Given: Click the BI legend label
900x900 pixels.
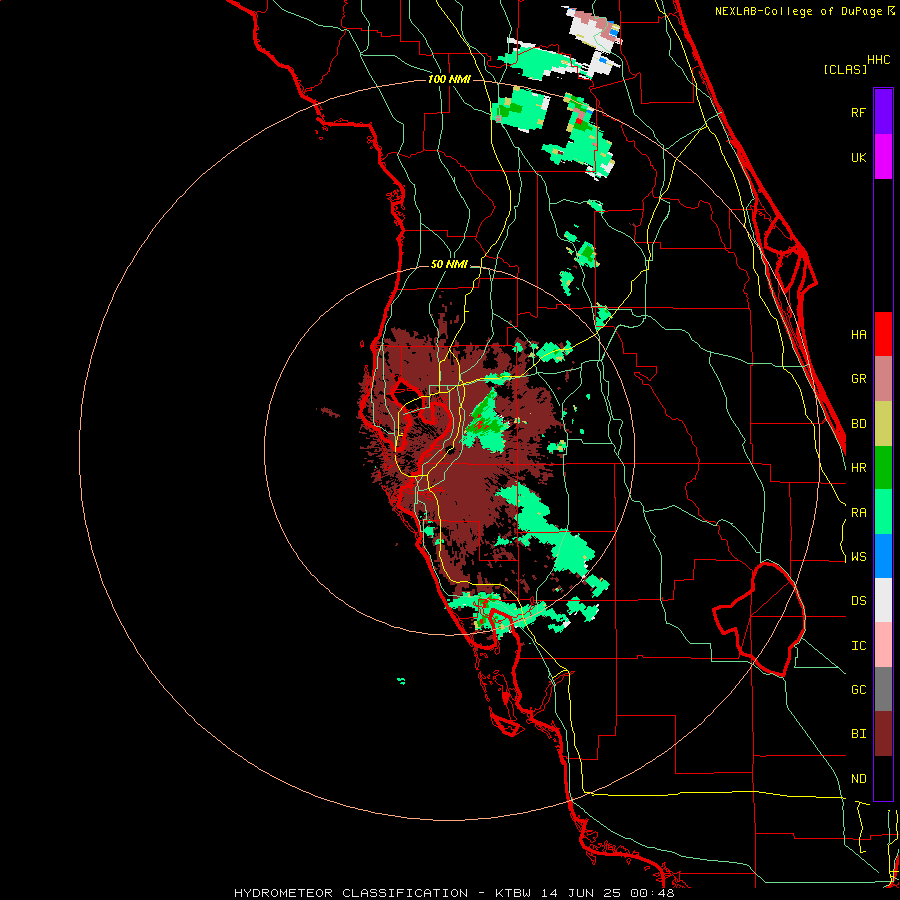Looking at the screenshot, I should pyautogui.click(x=858, y=734).
